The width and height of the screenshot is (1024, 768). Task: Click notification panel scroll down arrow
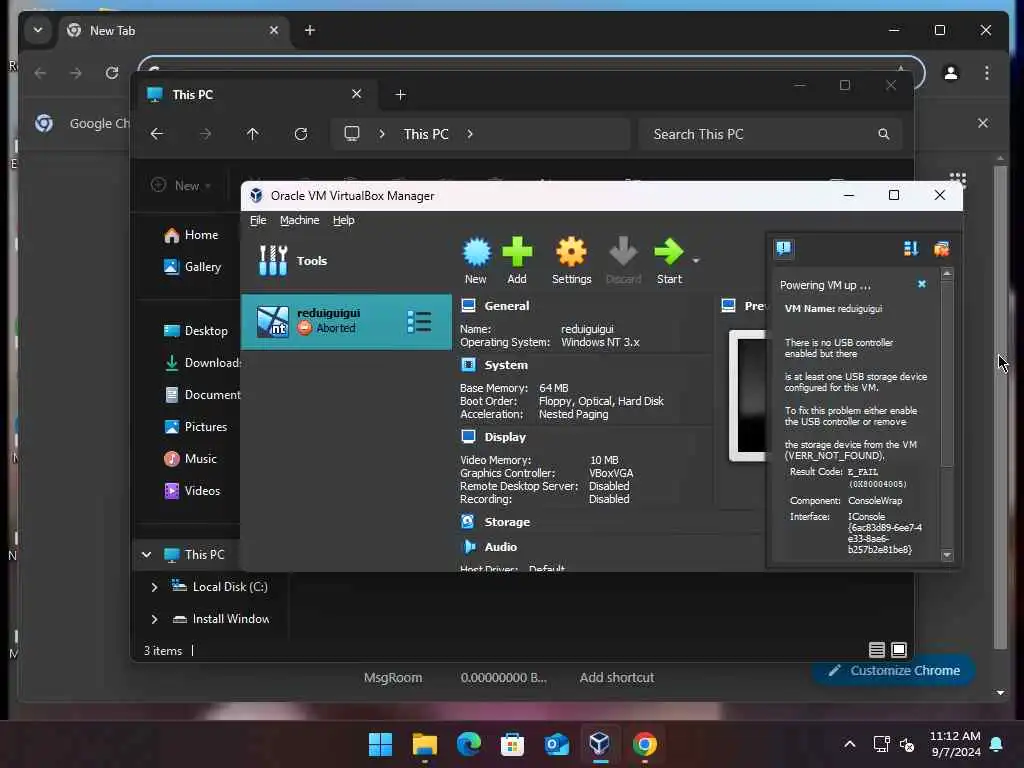click(x=947, y=555)
